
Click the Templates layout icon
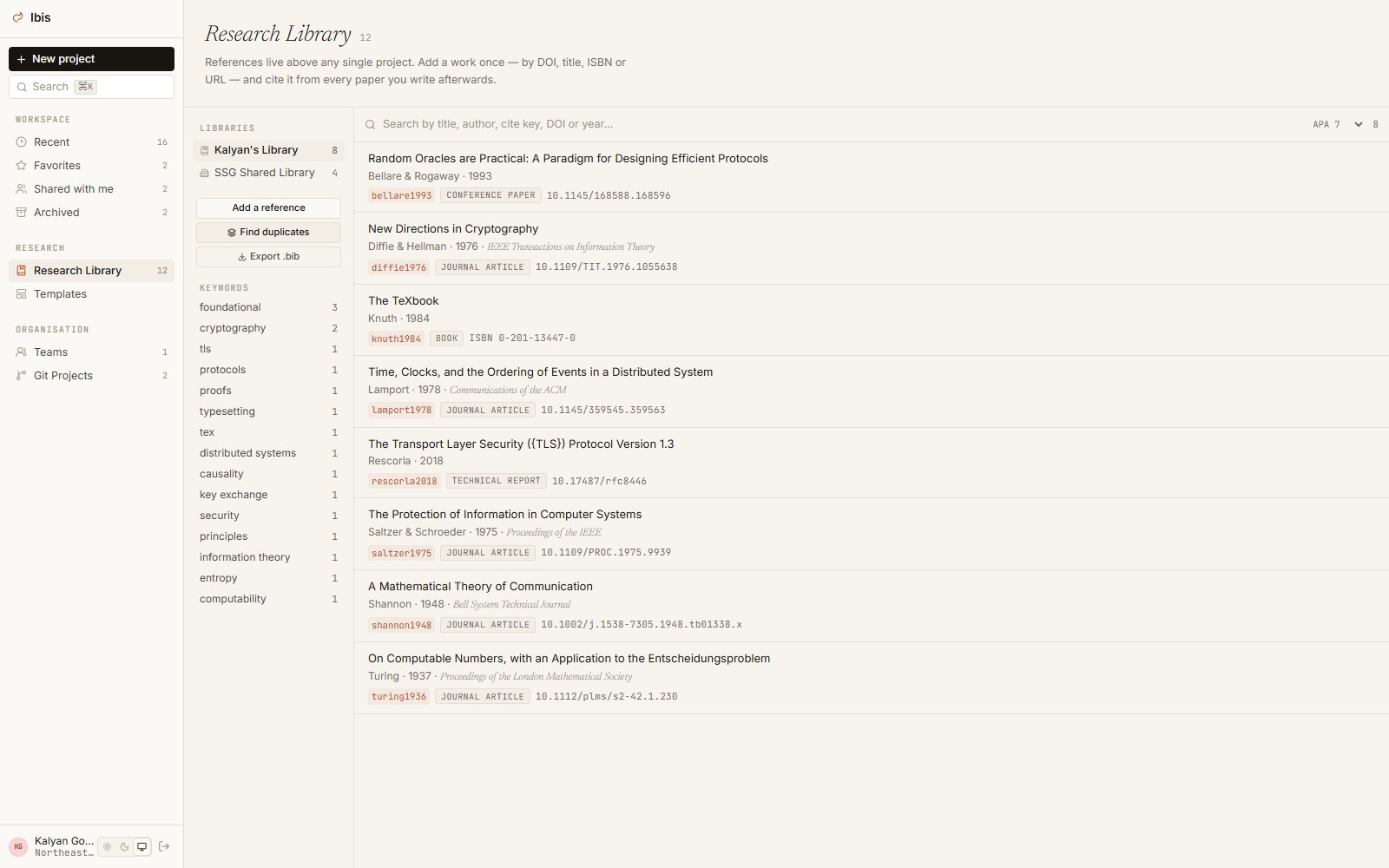pyautogui.click(x=22, y=294)
